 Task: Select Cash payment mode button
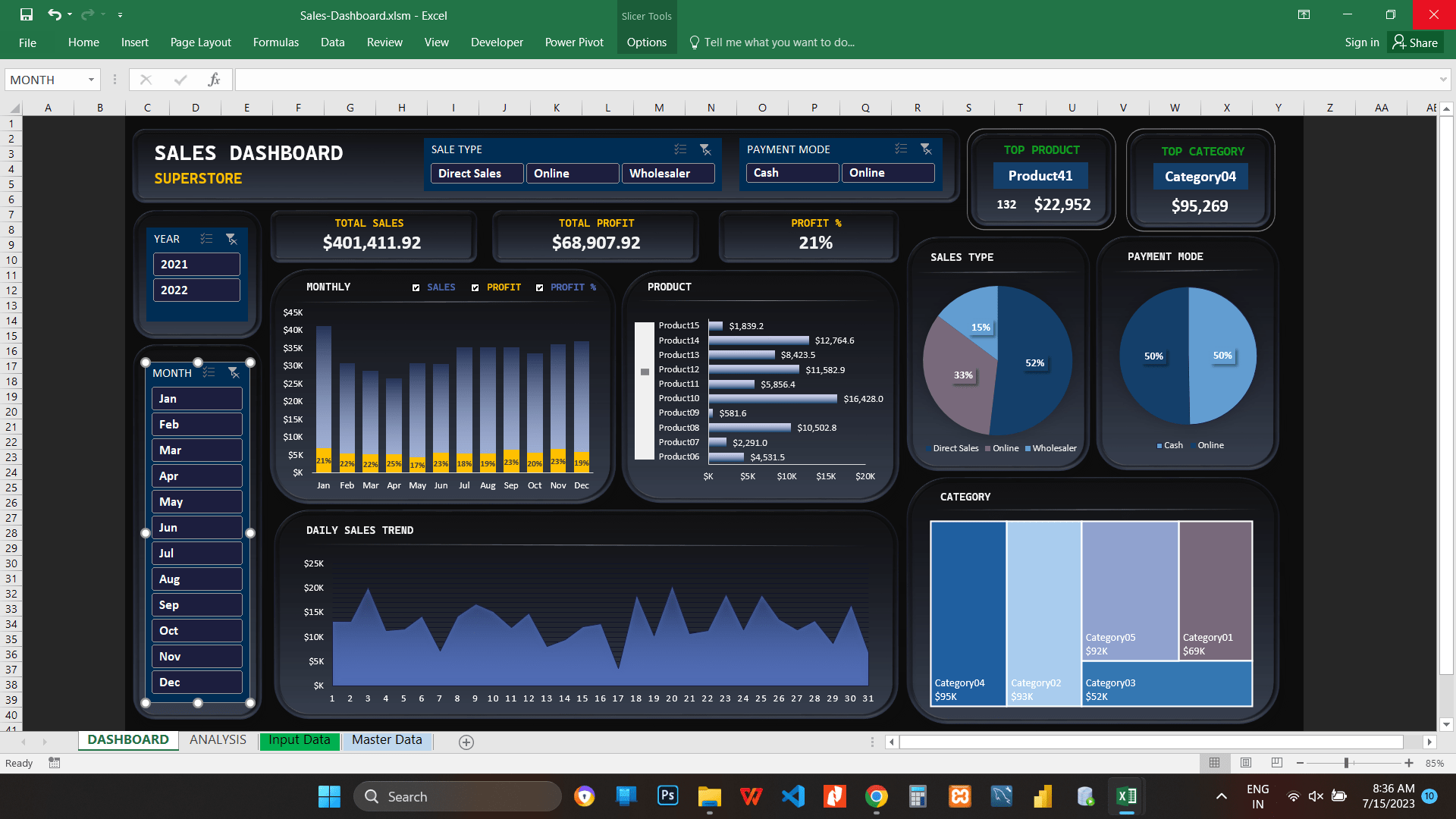(x=792, y=173)
